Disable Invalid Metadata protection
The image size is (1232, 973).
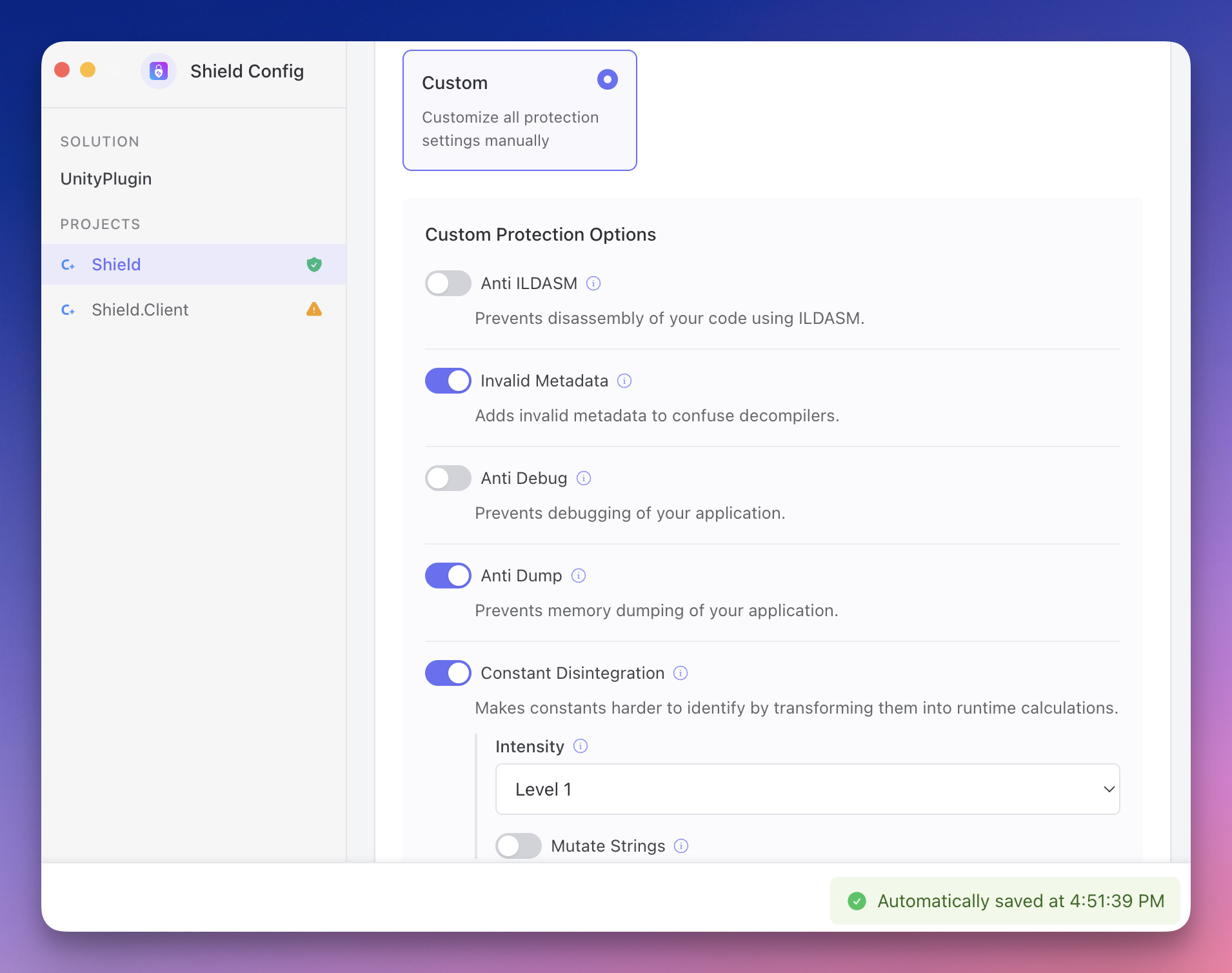(x=448, y=381)
